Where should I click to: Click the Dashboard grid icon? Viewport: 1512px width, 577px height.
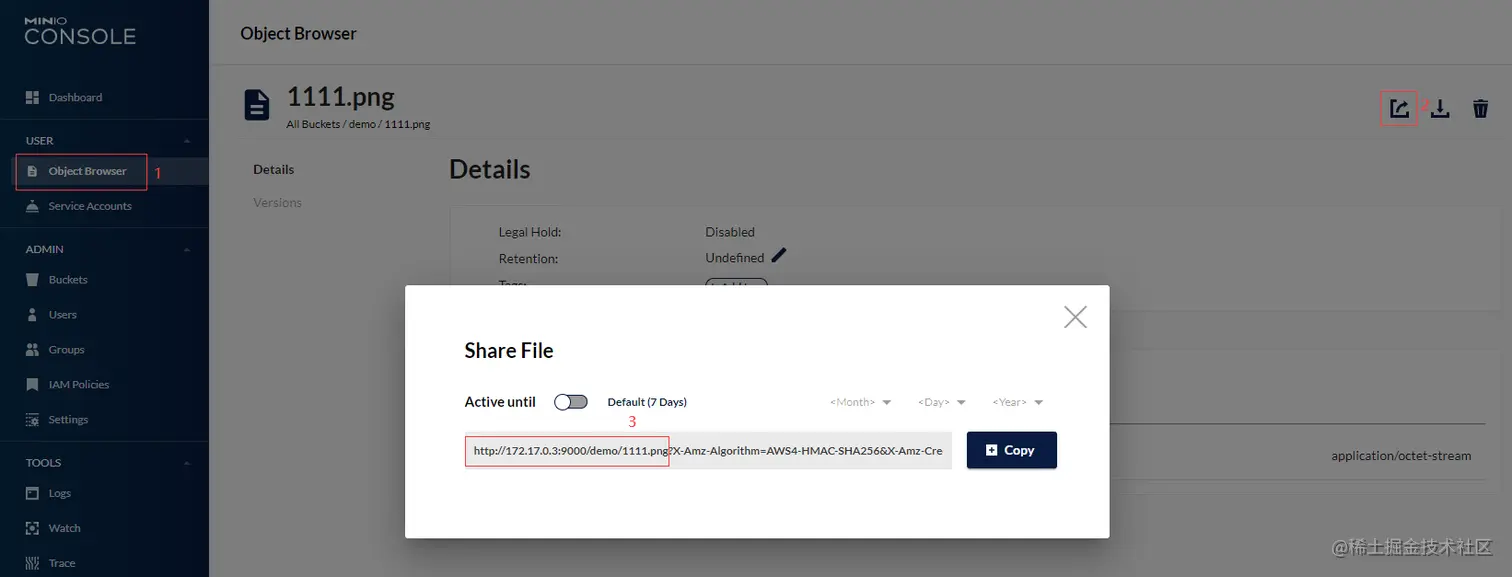click(x=31, y=97)
